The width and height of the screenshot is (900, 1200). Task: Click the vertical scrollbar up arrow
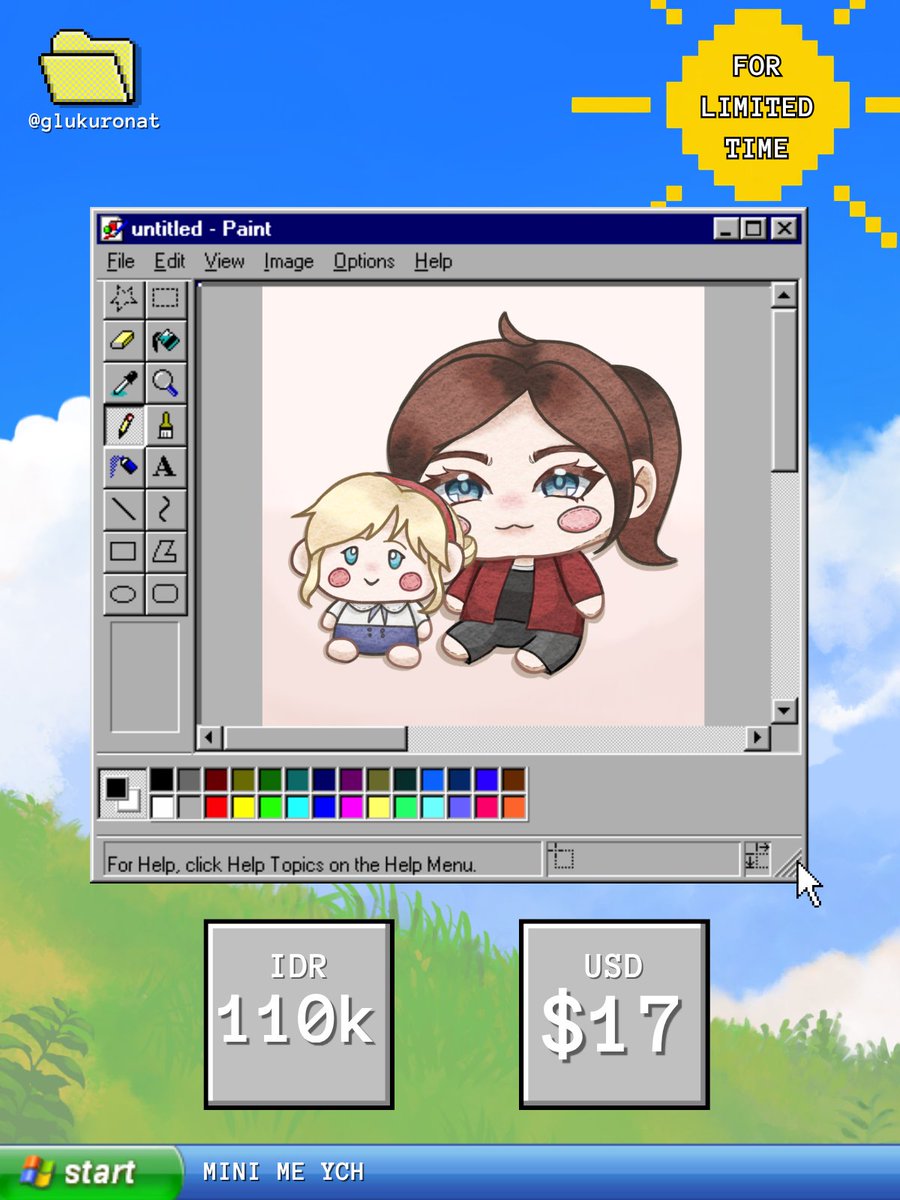(784, 296)
